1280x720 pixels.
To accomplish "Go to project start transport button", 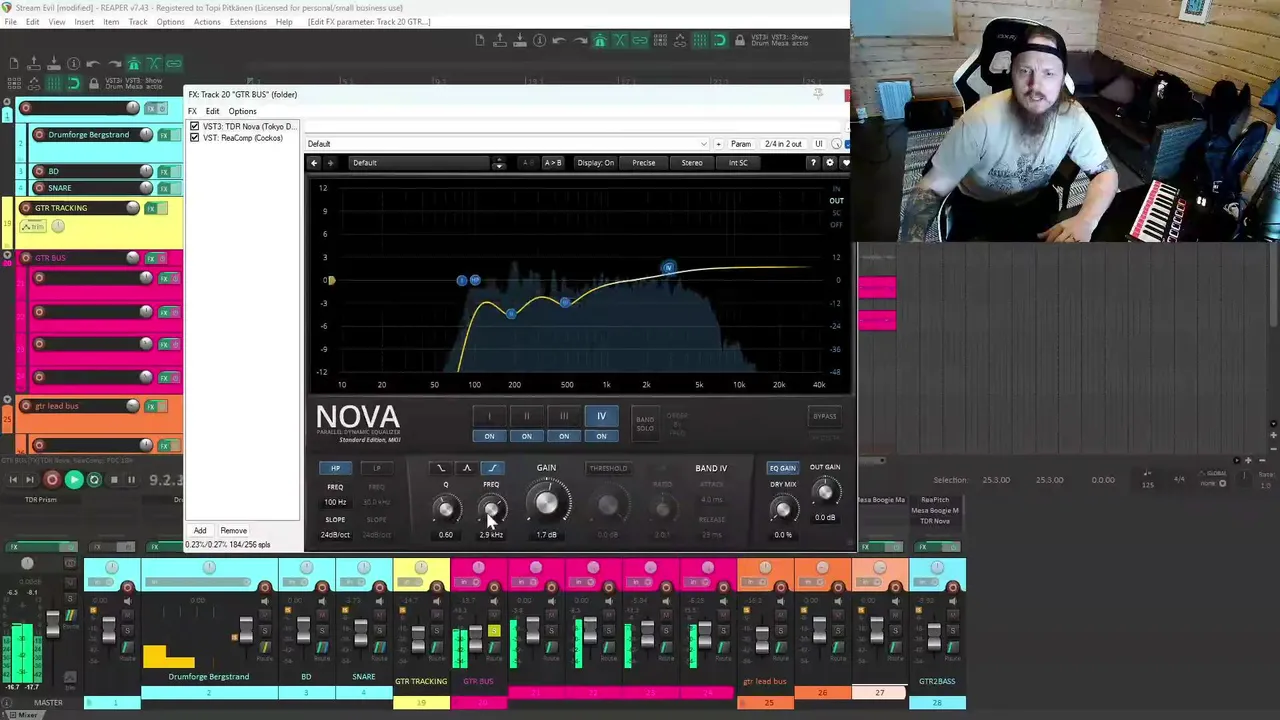I will click(13, 480).
